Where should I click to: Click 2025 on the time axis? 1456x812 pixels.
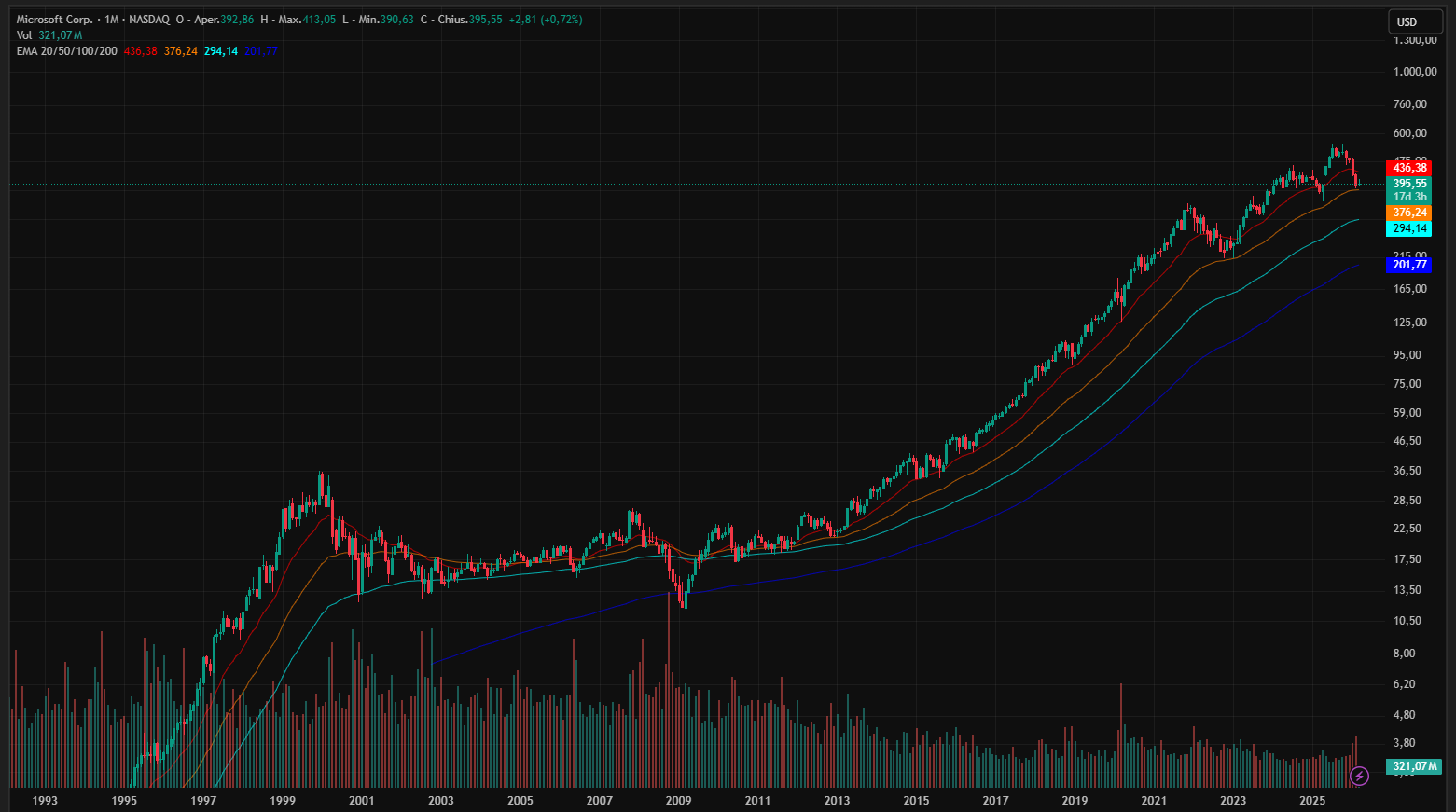[1312, 800]
